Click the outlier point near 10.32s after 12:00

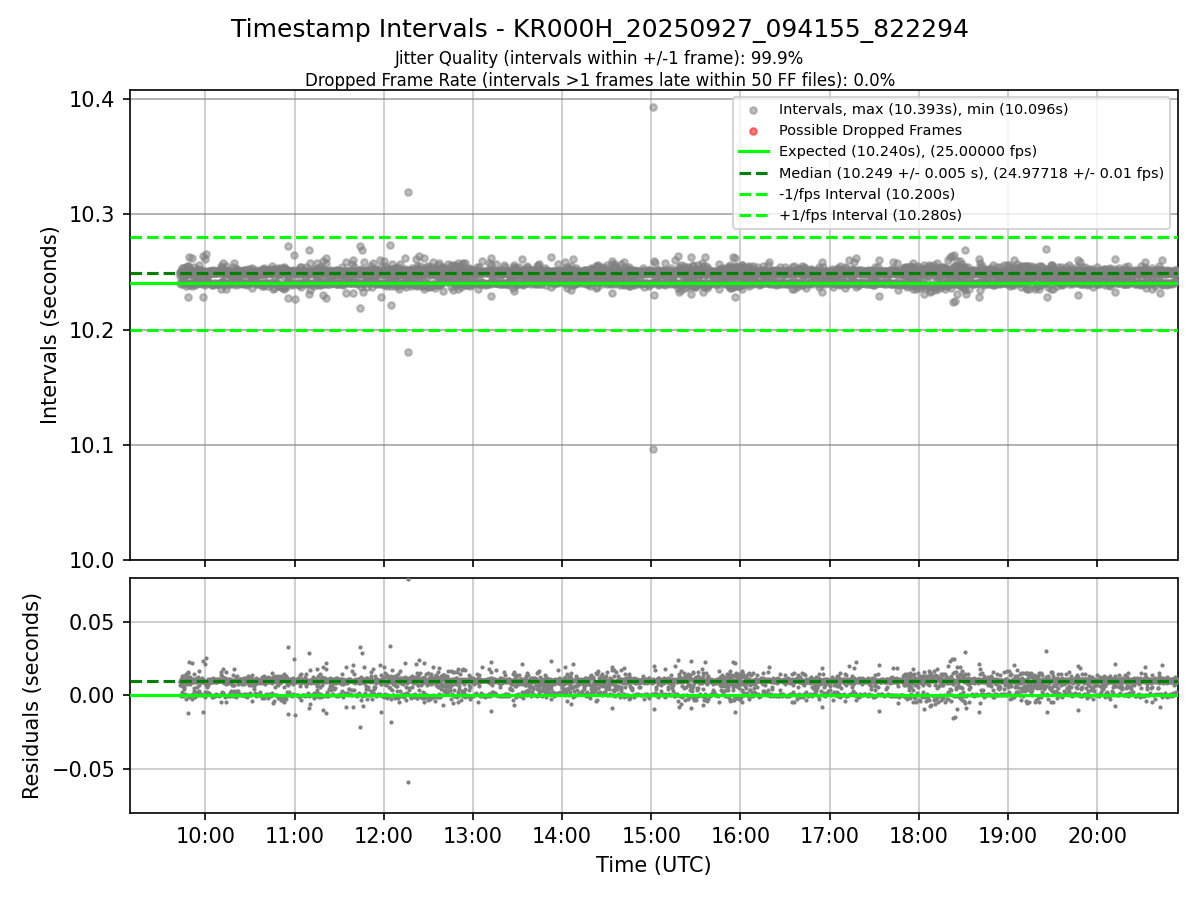point(408,192)
